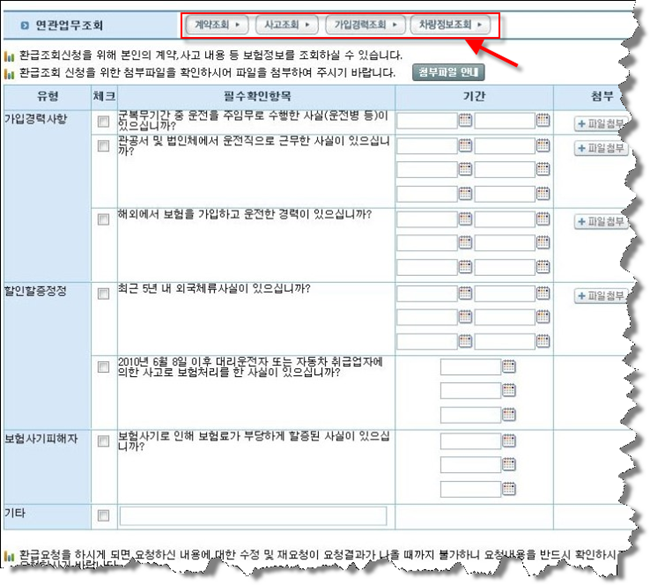650x585 pixels.
Task: Open third calendar icon of 보험사기 question
Action: point(509,489)
